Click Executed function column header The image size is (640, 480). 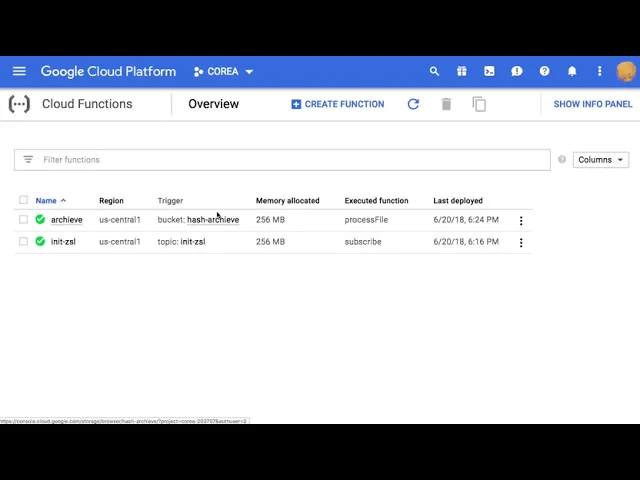click(376, 200)
